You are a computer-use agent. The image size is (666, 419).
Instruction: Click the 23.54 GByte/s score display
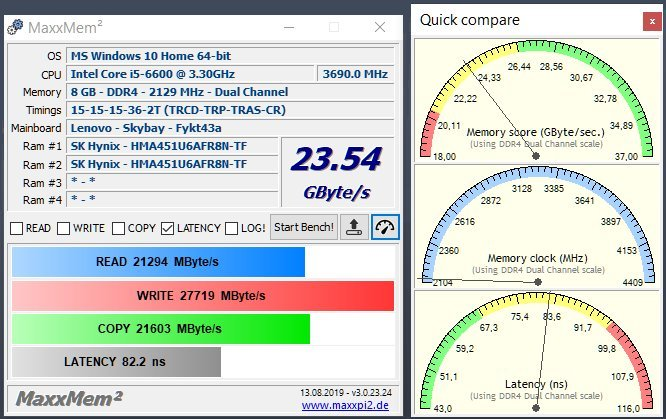coord(338,173)
